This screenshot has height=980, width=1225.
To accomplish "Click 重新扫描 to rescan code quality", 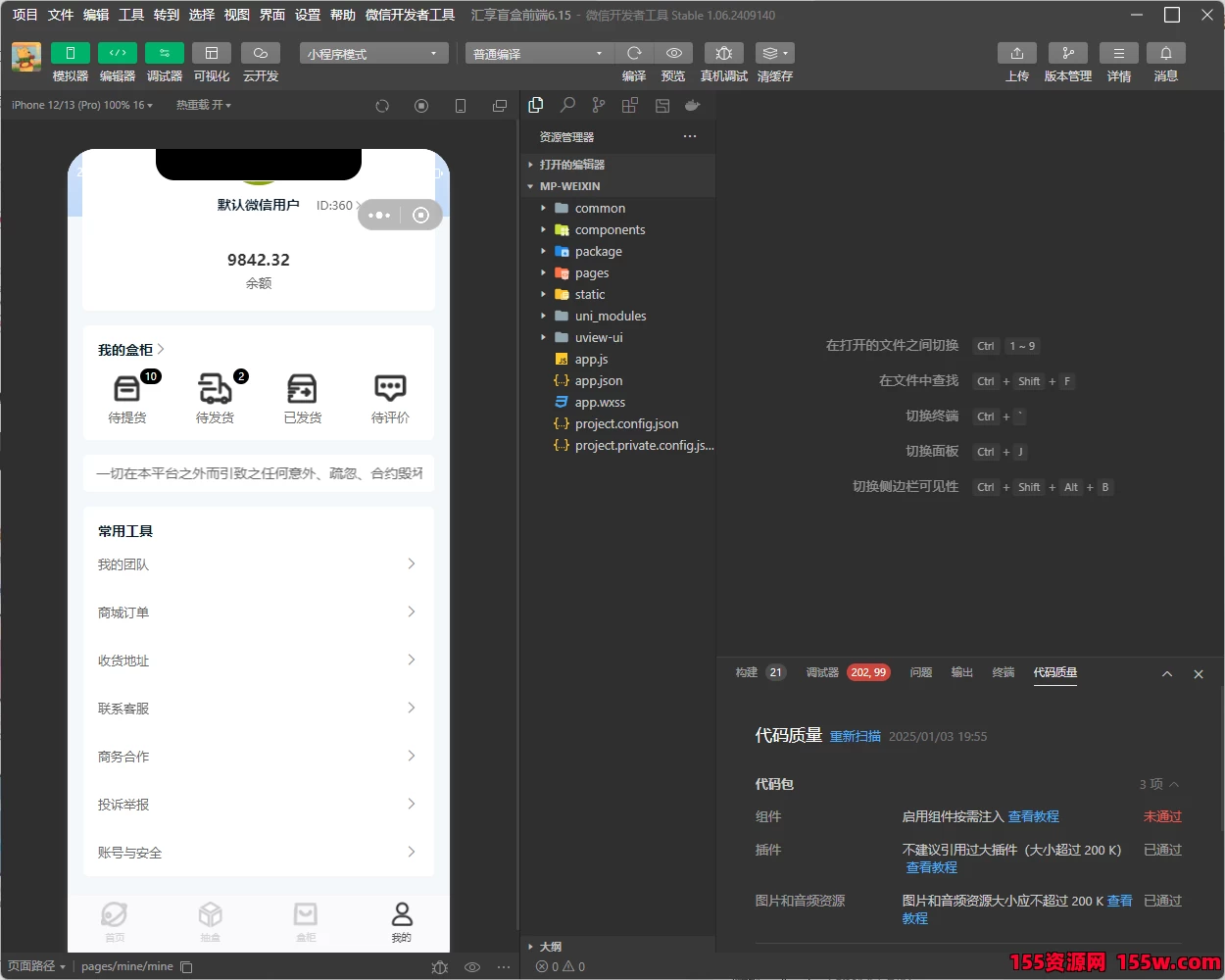I will [855, 735].
